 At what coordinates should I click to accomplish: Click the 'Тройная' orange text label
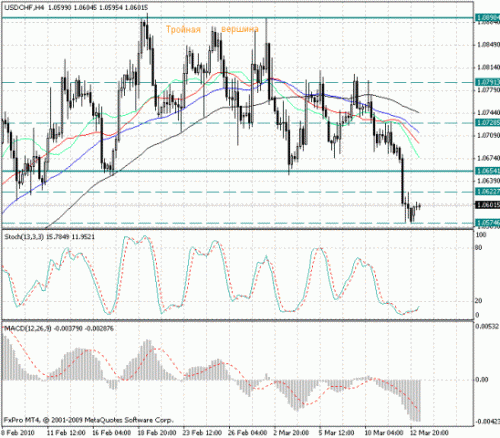point(183,30)
